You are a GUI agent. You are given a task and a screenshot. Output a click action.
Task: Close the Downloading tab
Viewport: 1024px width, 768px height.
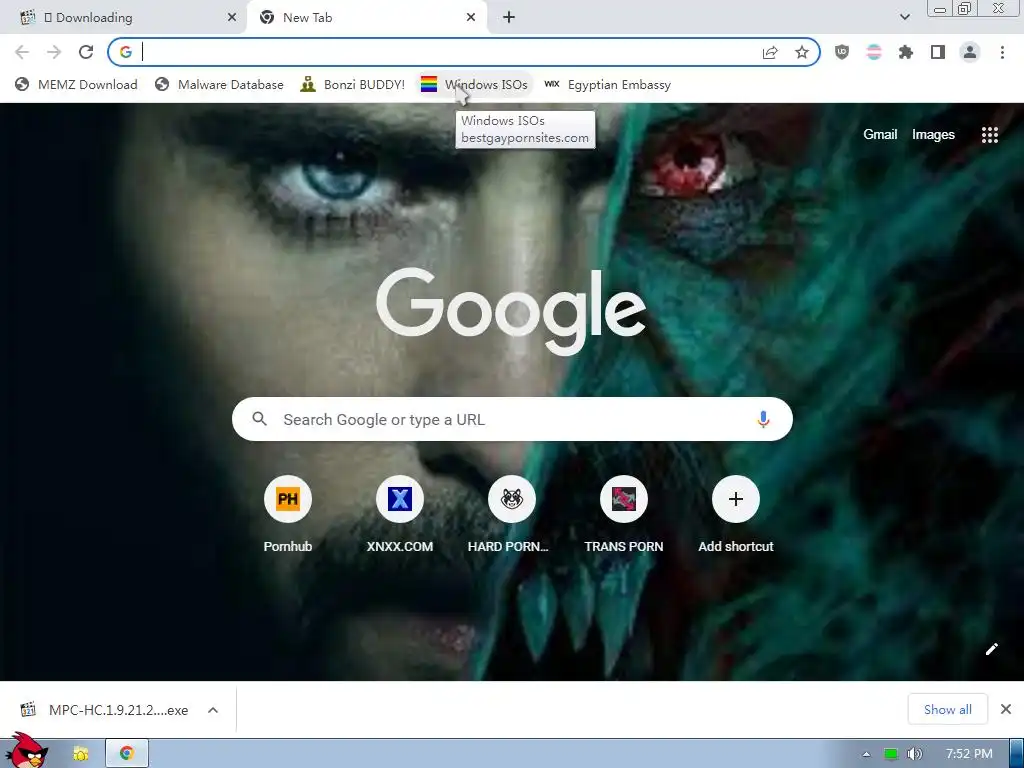[232, 18]
